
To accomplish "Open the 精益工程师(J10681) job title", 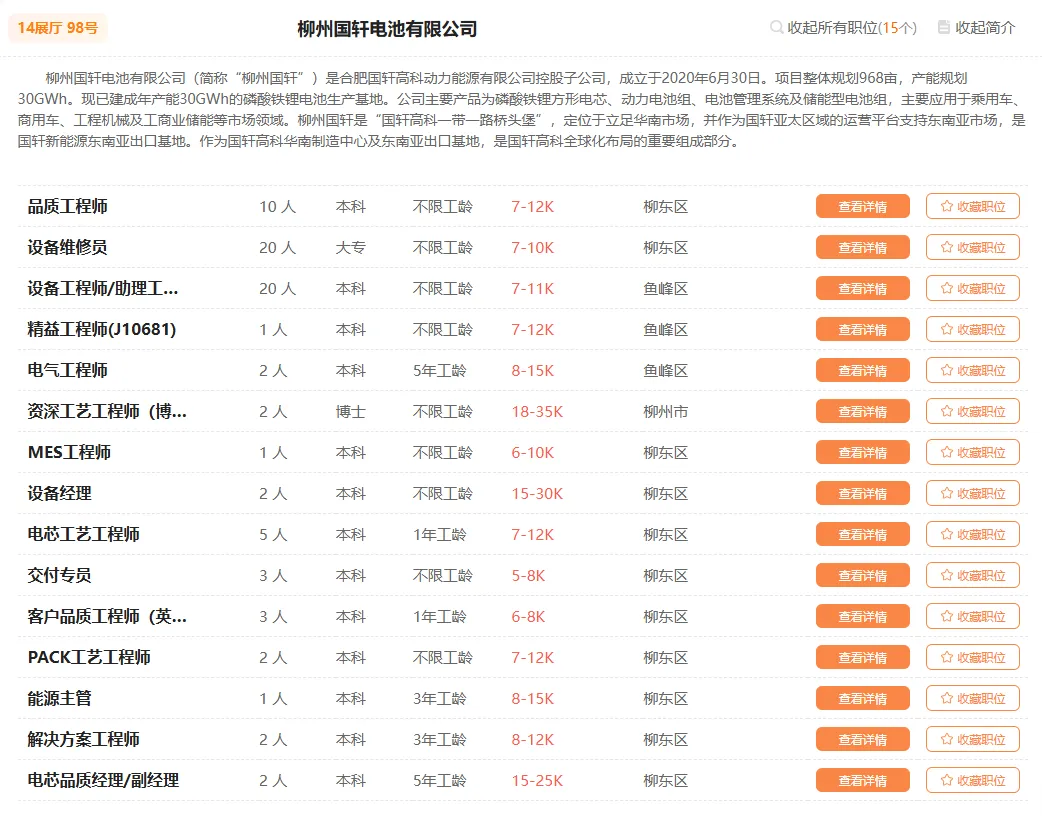I will tap(102, 330).
